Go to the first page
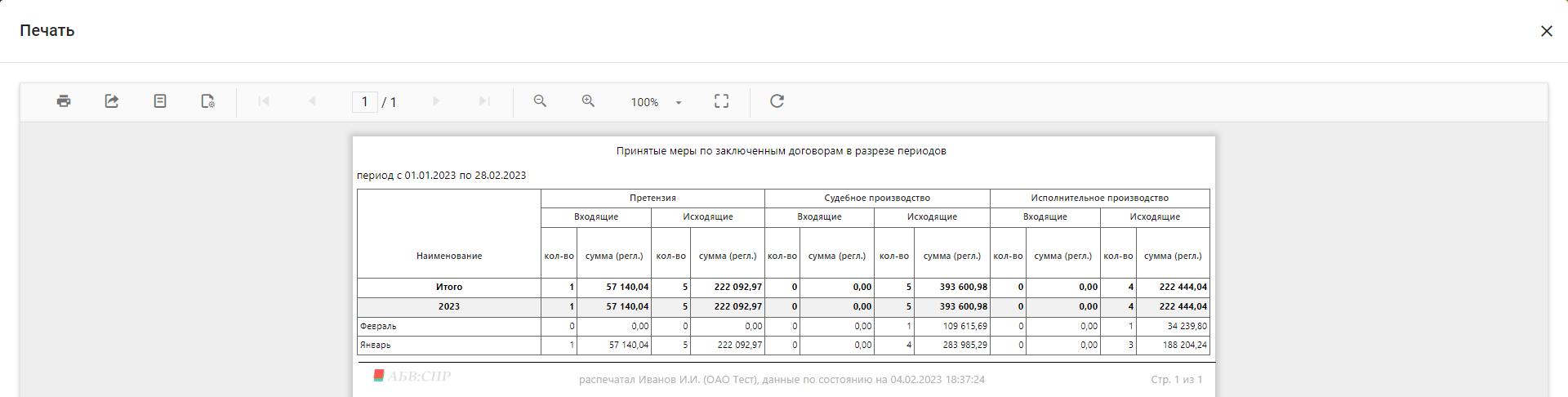The image size is (1568, 397). pyautogui.click(x=264, y=101)
